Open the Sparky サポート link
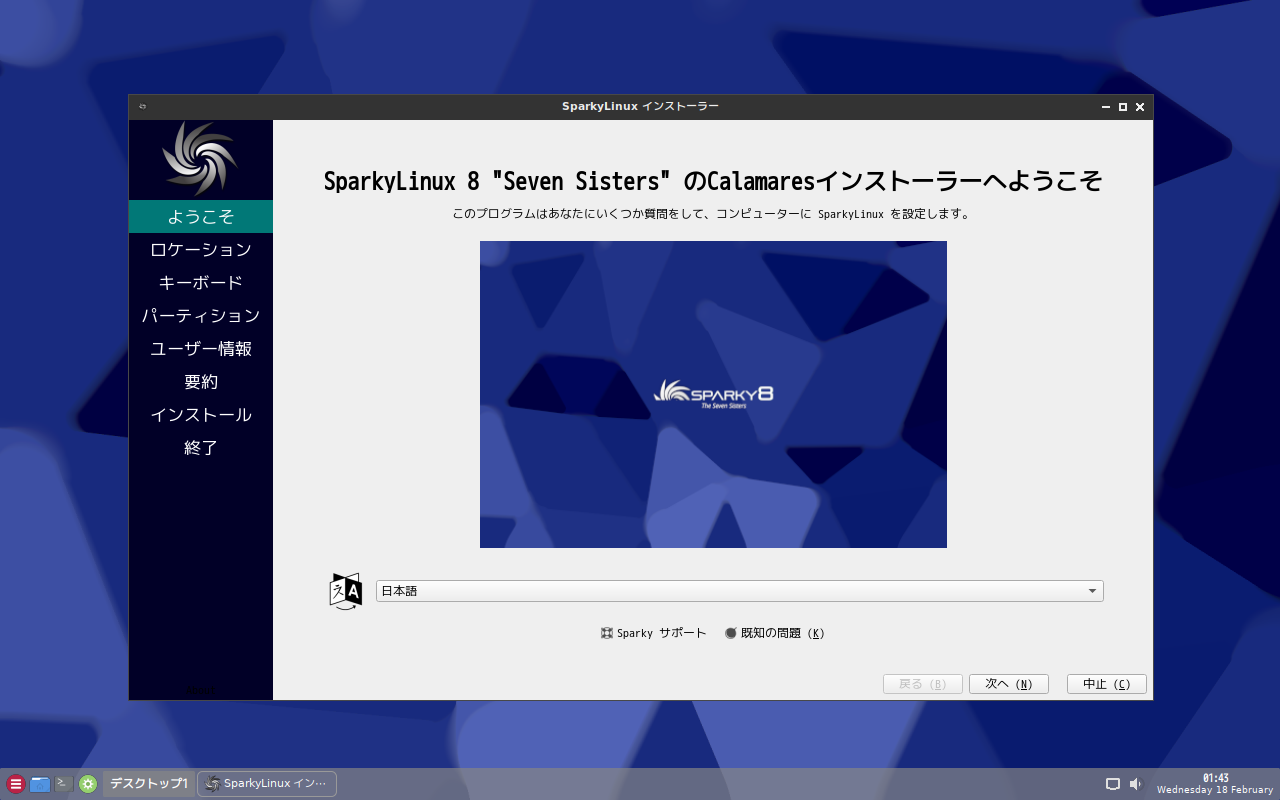The image size is (1280, 800). pos(654,633)
